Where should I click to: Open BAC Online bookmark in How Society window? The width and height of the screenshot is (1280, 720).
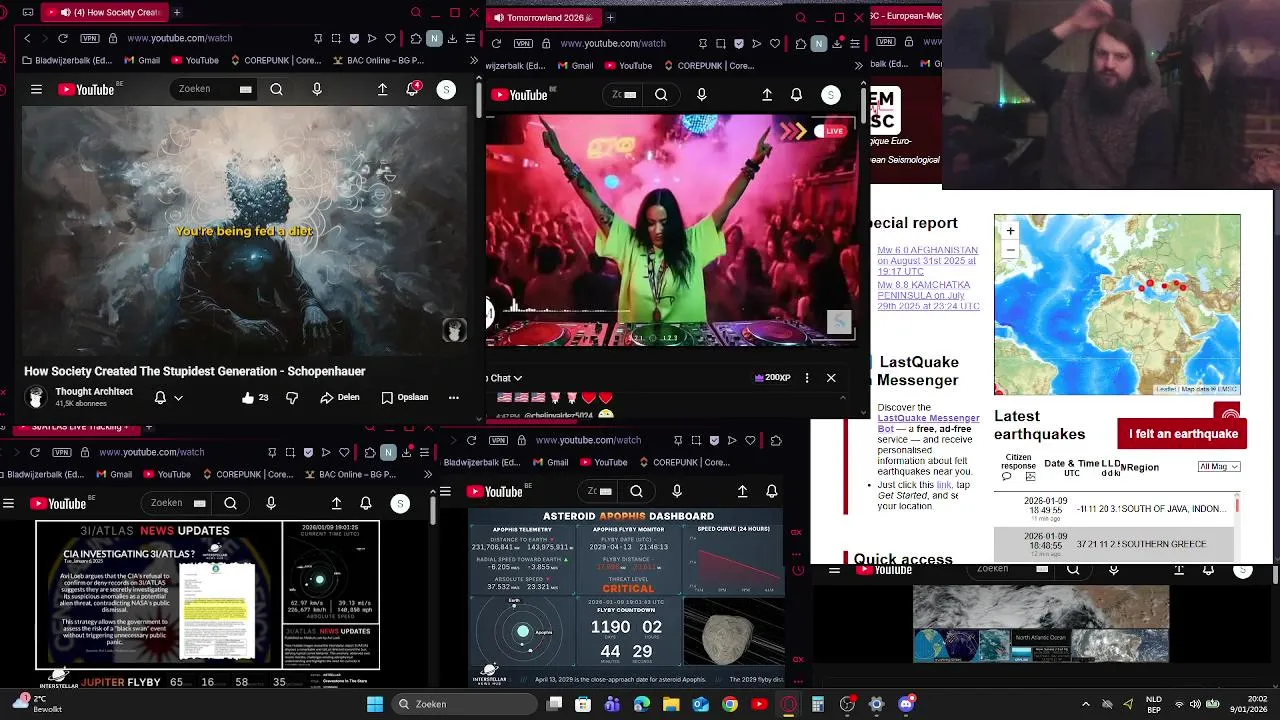pos(377,60)
